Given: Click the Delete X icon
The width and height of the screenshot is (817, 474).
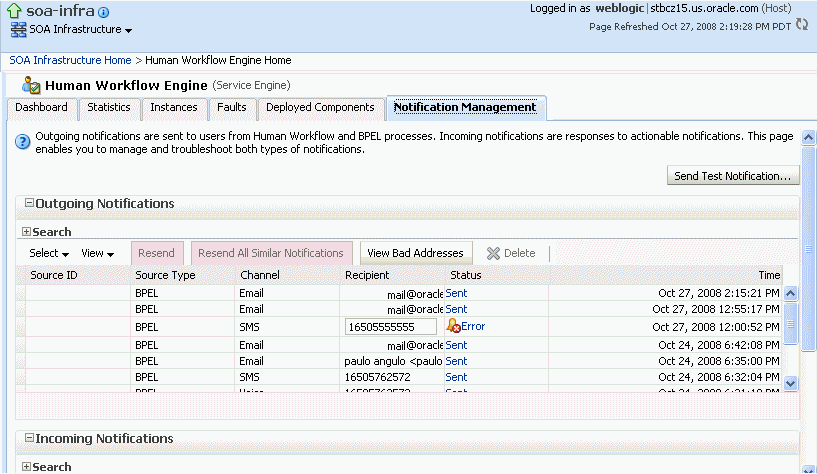Looking at the screenshot, I should (493, 253).
